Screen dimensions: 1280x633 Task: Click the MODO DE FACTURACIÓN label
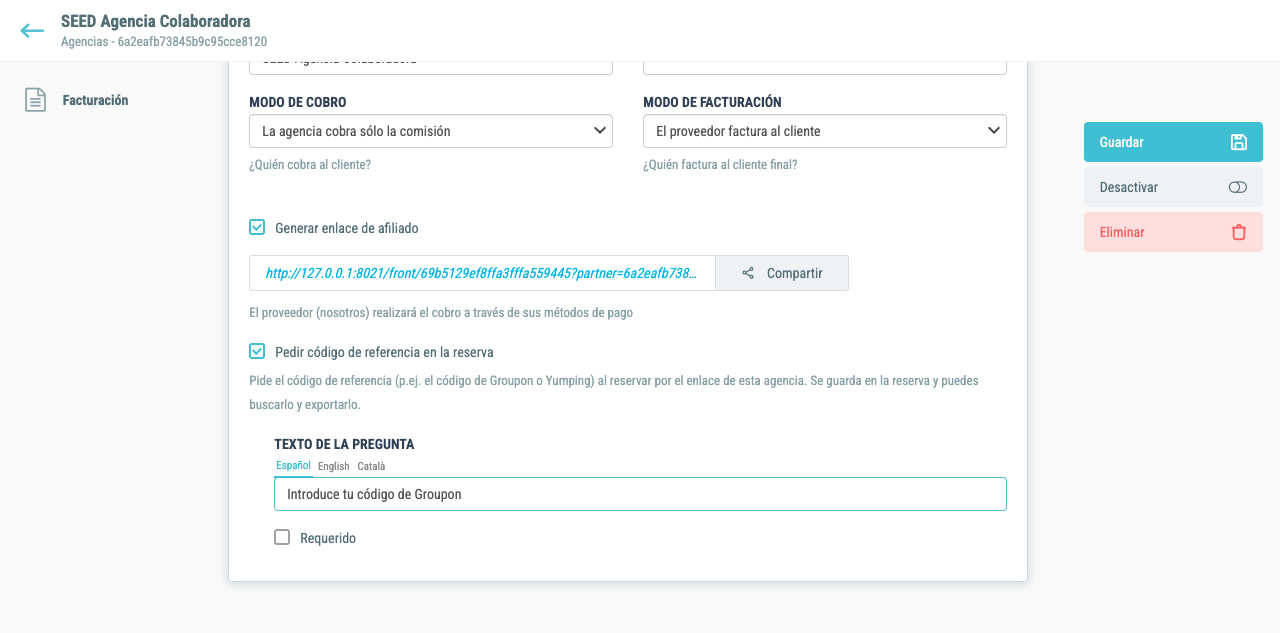tap(712, 102)
